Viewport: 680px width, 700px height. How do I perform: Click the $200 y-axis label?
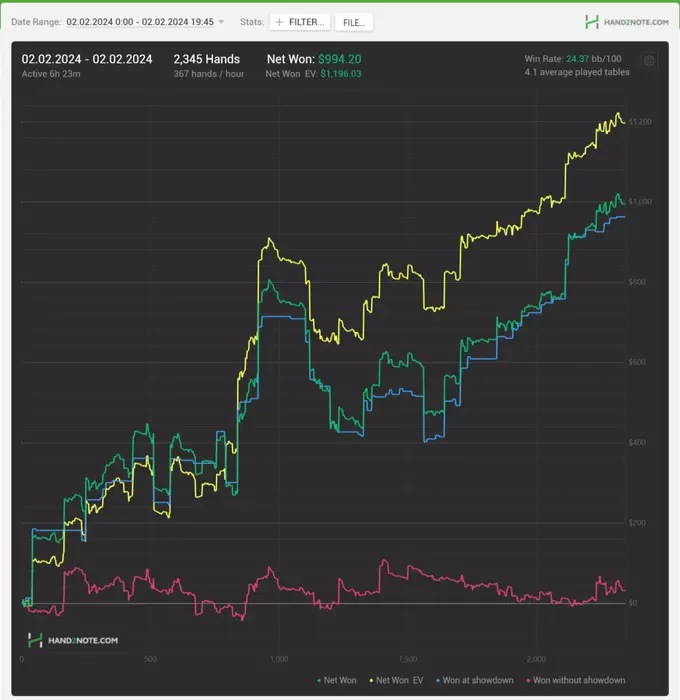click(x=637, y=523)
